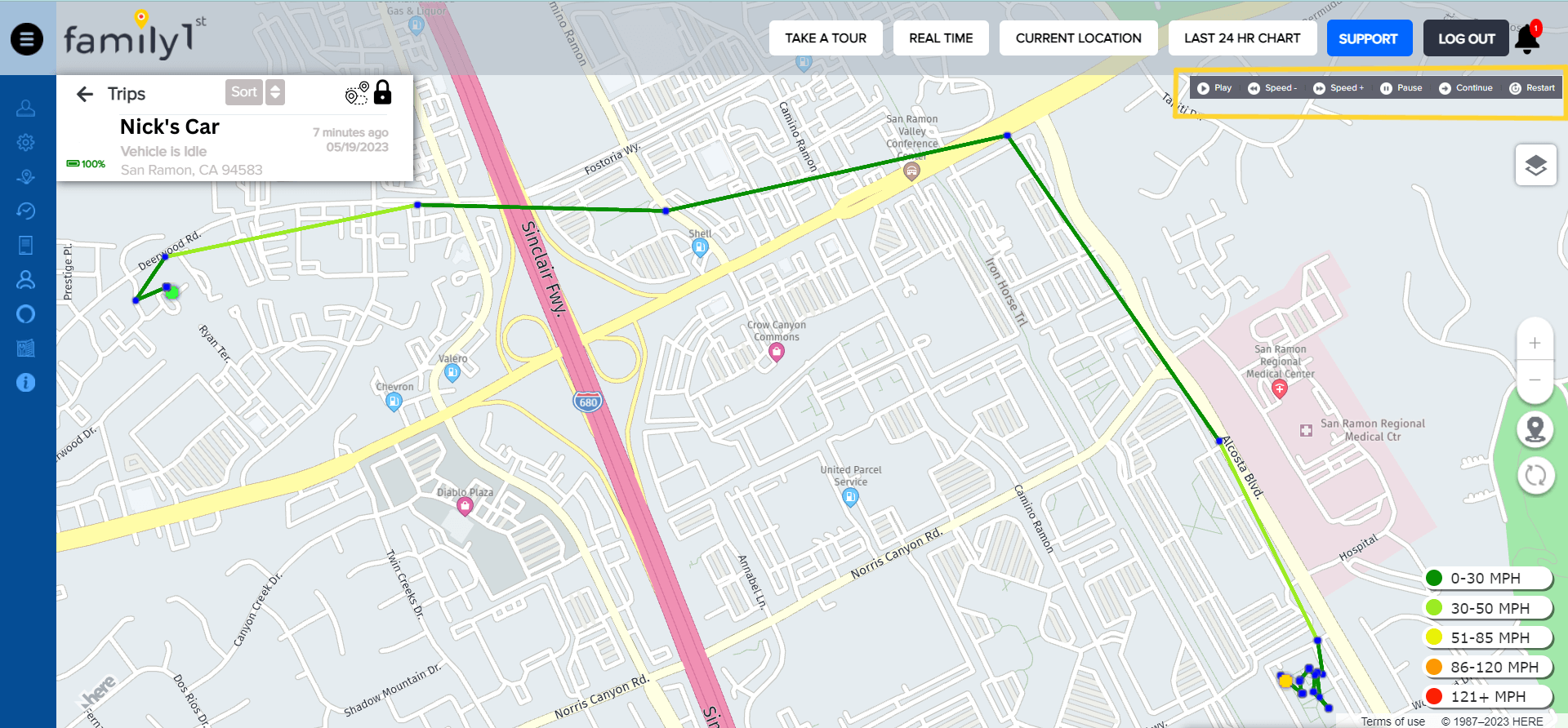The height and width of the screenshot is (728, 1568).
Task: Open the map layers selector
Action: (1535, 165)
